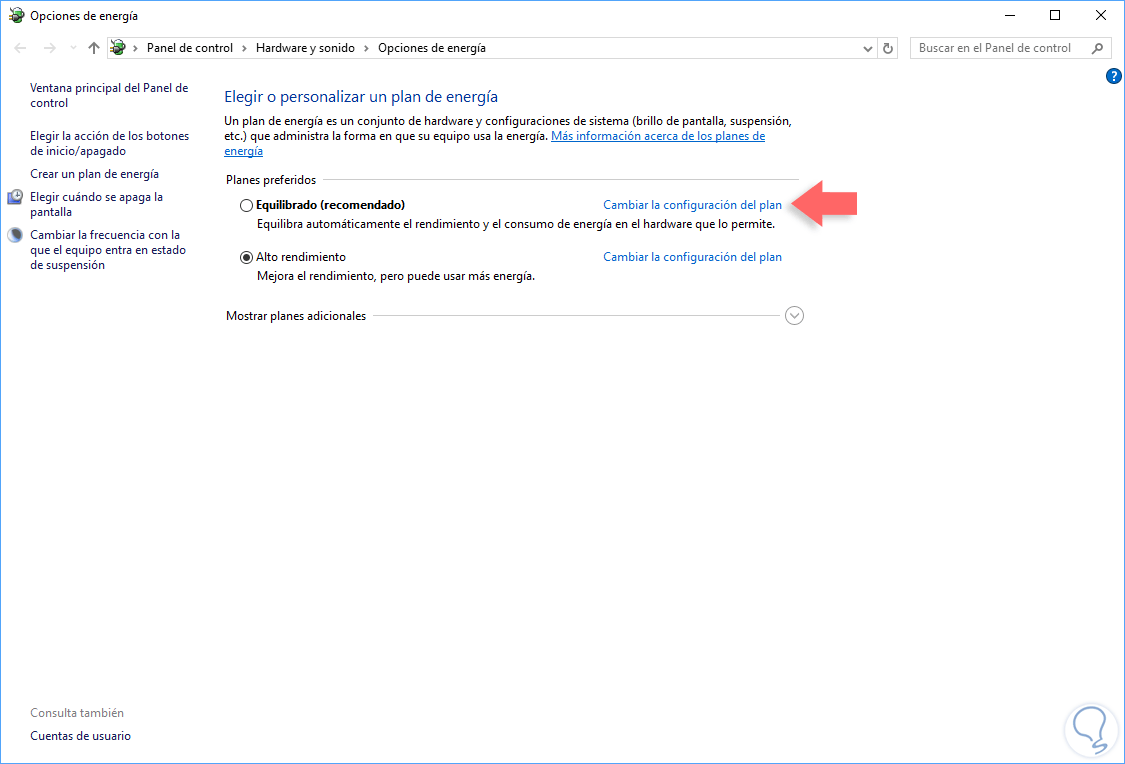Click description text Mejora el rendimiento

point(396,276)
